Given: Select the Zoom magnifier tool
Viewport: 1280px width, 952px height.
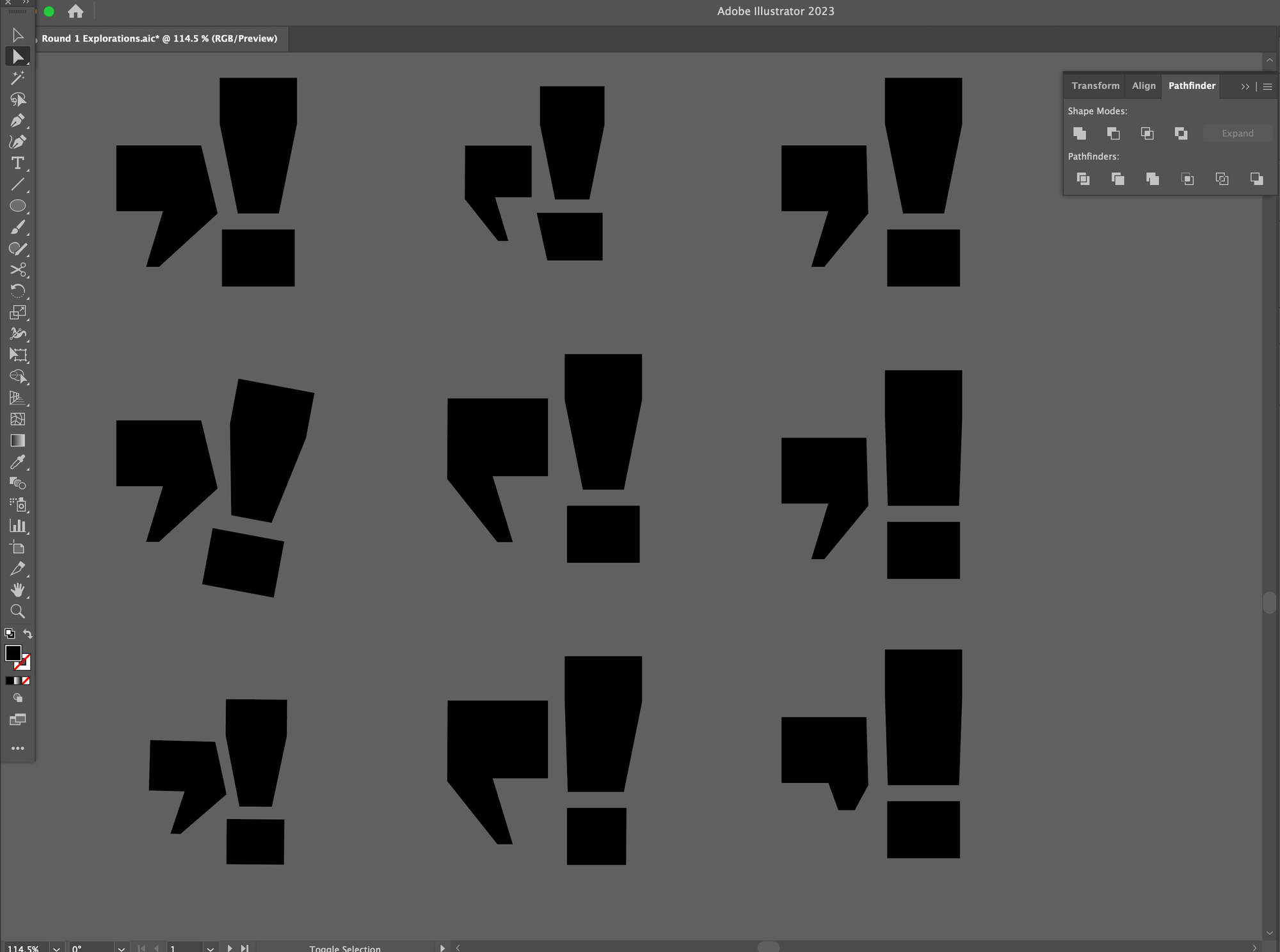Looking at the screenshot, I should [x=17, y=611].
